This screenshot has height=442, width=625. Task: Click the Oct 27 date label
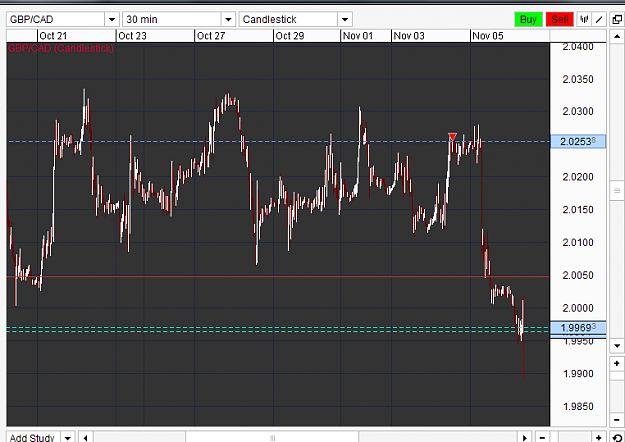211,36
